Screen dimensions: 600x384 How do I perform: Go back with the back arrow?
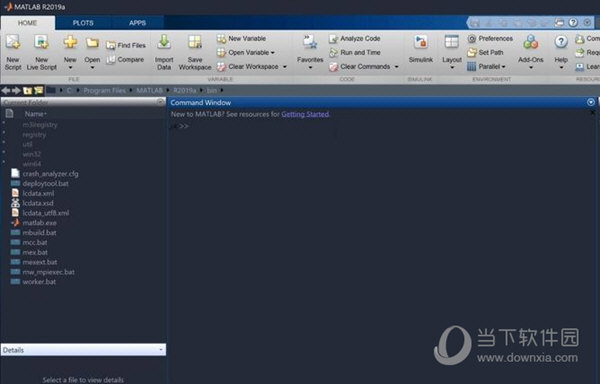point(6,90)
